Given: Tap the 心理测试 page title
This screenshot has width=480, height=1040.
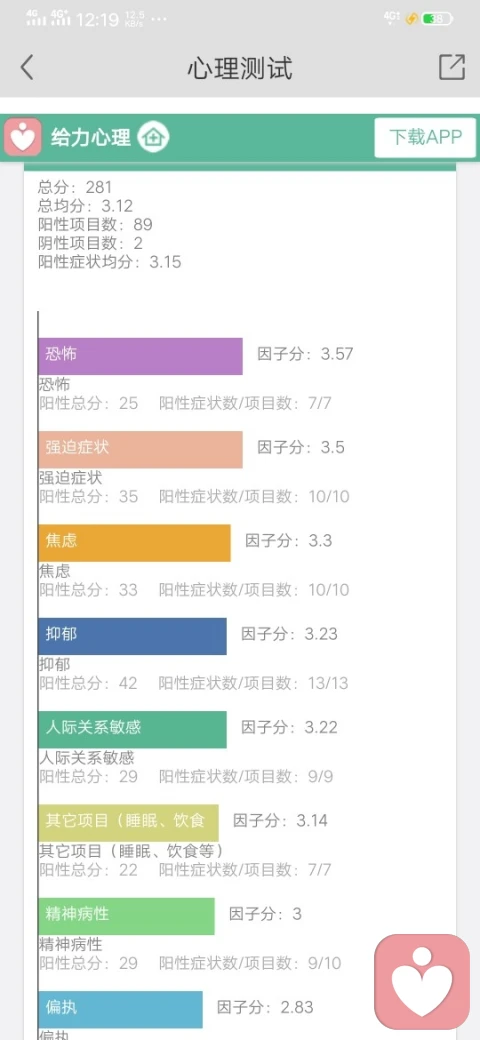Looking at the screenshot, I should [239, 68].
